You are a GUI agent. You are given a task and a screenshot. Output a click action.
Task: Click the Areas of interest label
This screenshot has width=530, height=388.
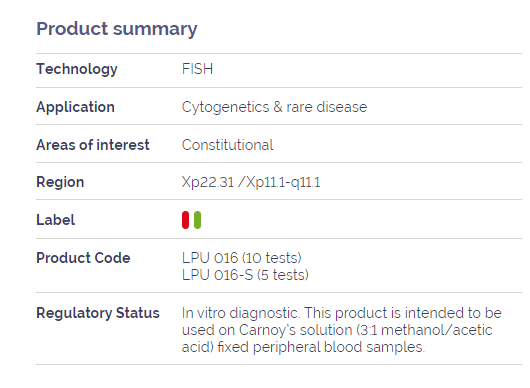click(93, 145)
